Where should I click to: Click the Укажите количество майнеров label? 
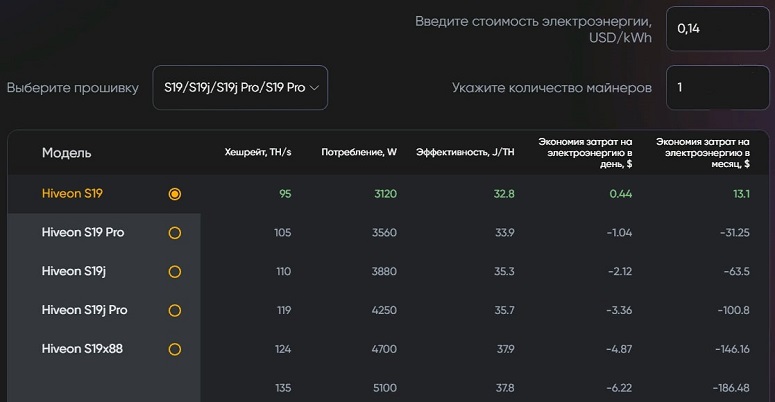[x=552, y=88]
